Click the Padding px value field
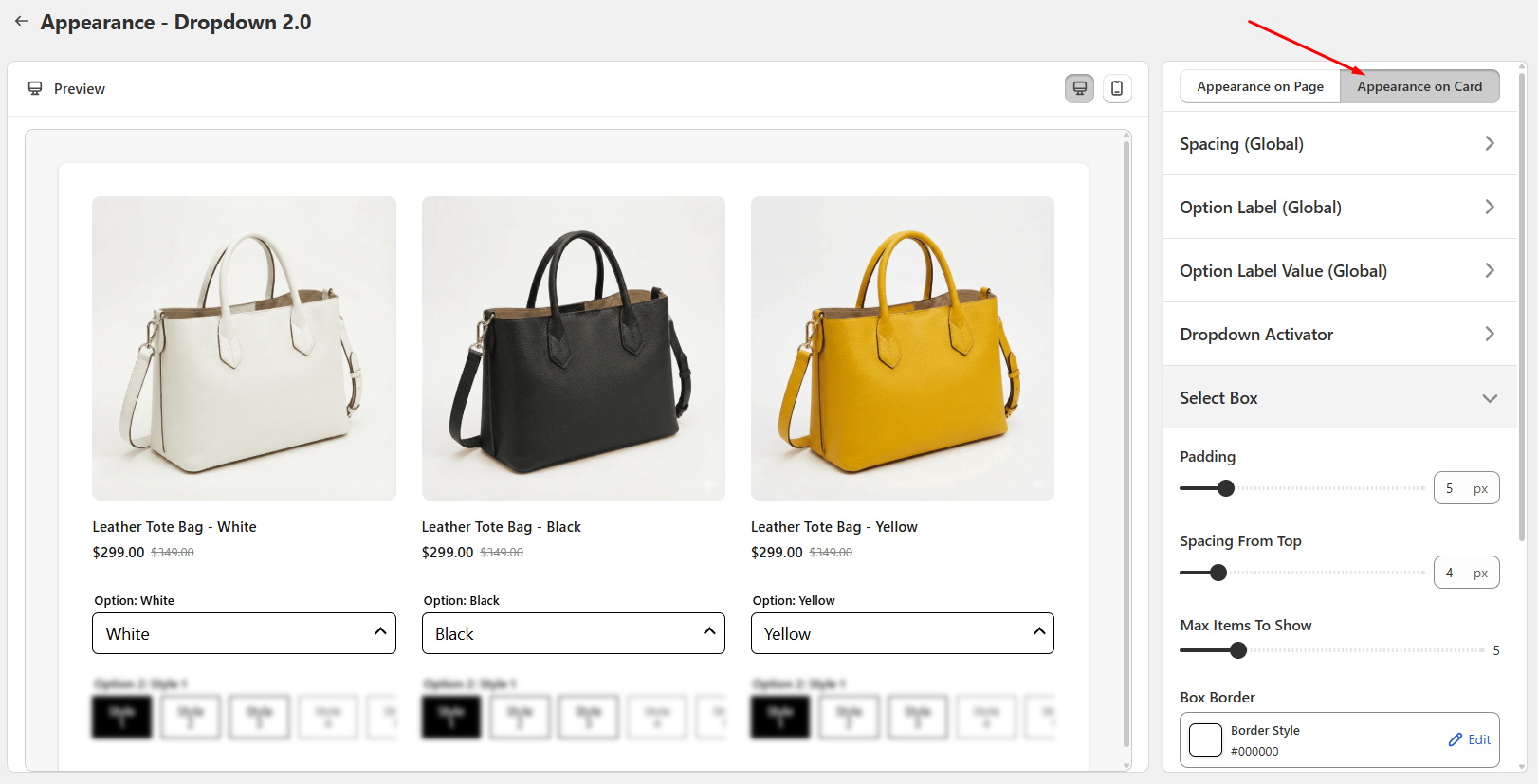This screenshot has height=784, width=1538. click(x=1466, y=488)
